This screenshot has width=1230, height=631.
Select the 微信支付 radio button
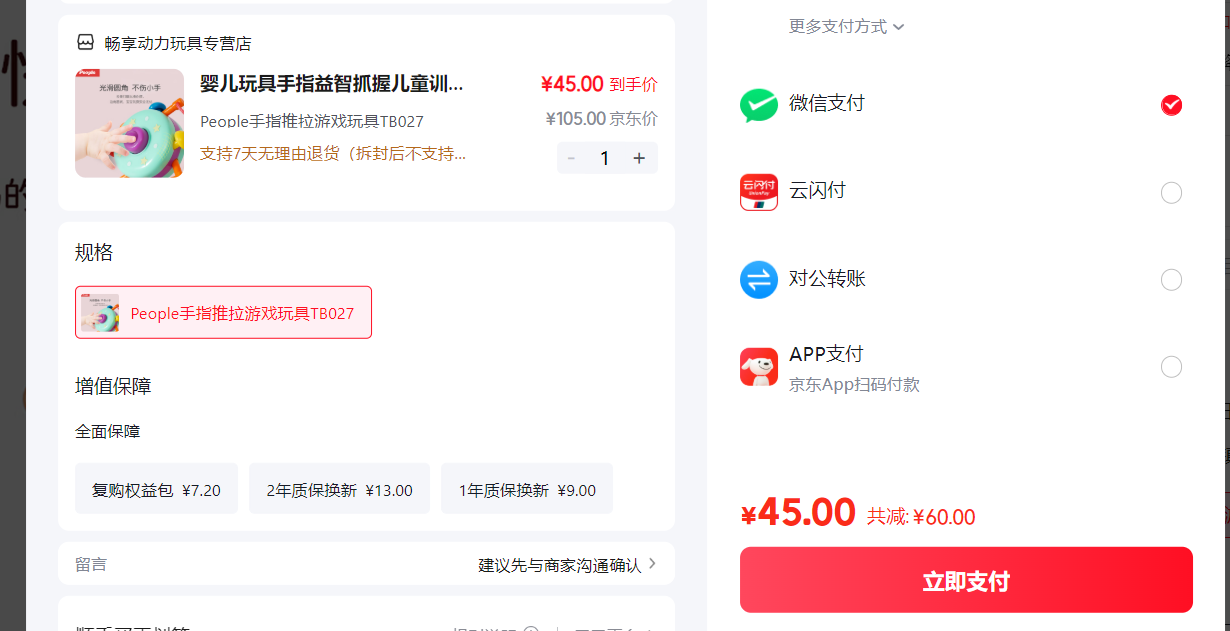[1172, 105]
